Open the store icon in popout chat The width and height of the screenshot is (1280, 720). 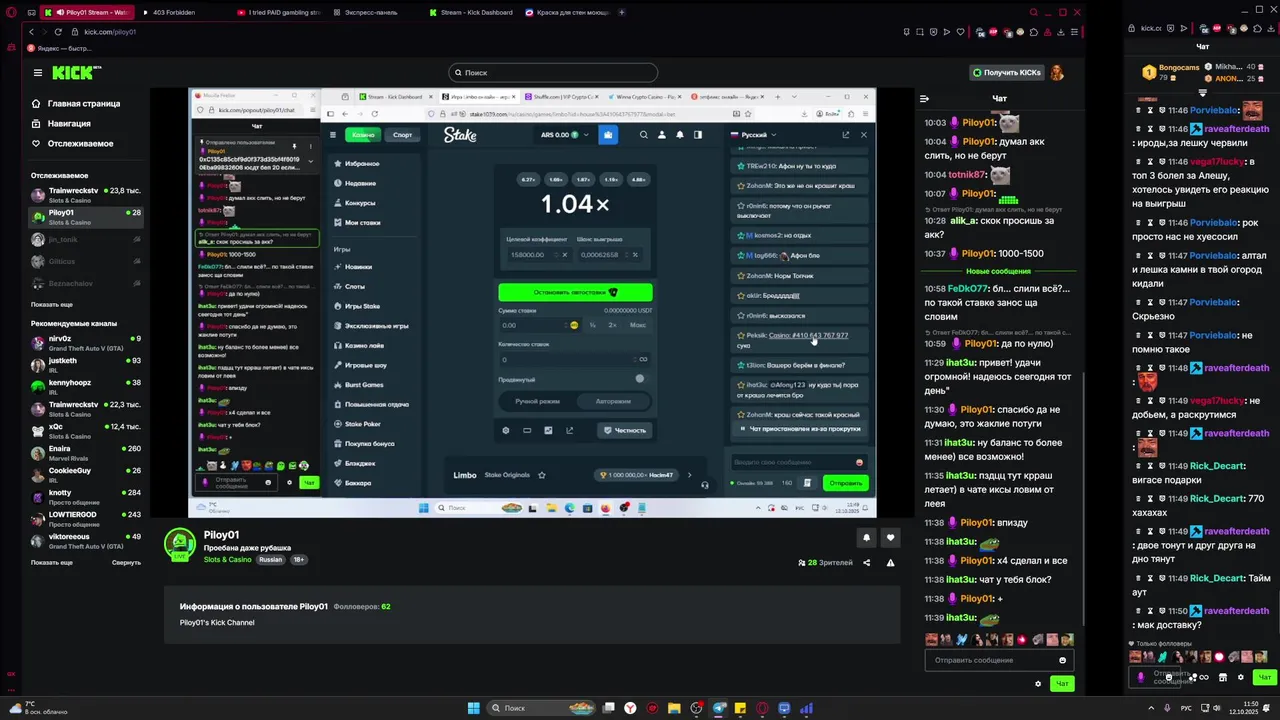coord(1223,677)
